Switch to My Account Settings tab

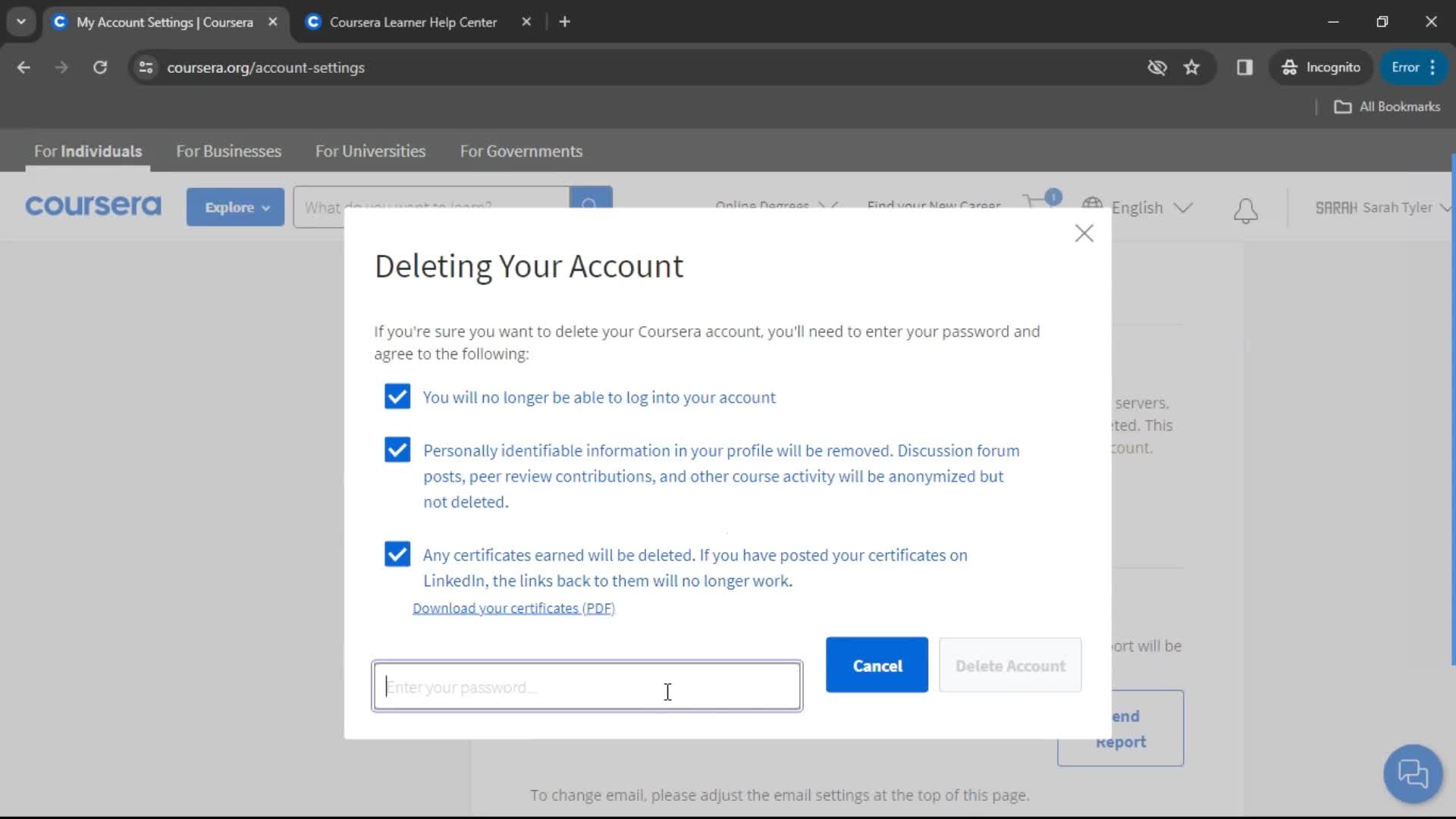pos(164,23)
